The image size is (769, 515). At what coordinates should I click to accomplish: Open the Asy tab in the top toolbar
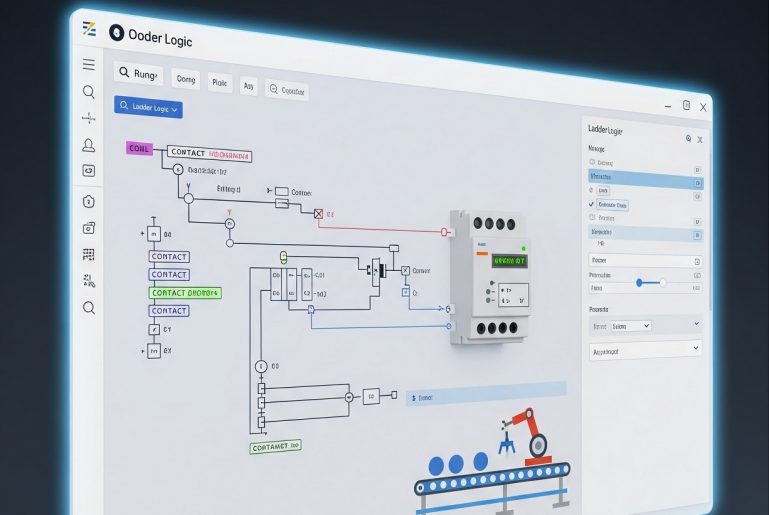click(x=249, y=86)
